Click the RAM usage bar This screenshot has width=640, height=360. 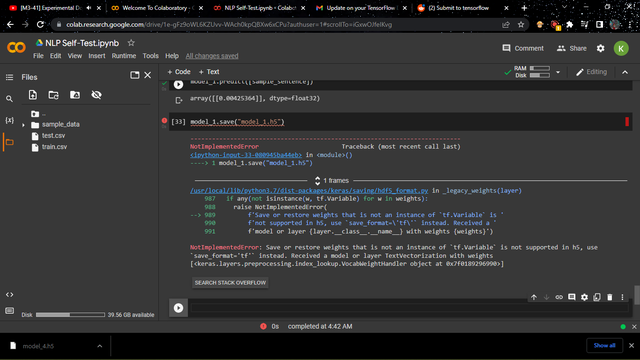click(540, 69)
